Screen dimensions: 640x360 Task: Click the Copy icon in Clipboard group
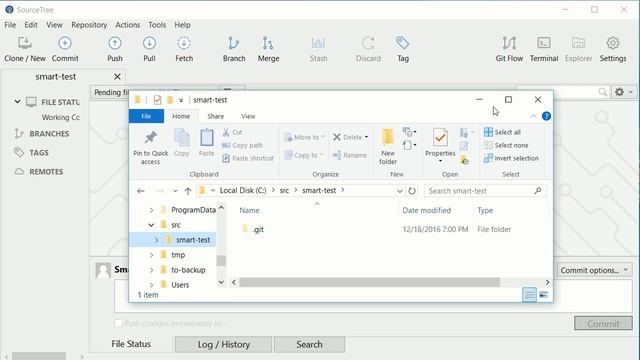pos(182,143)
